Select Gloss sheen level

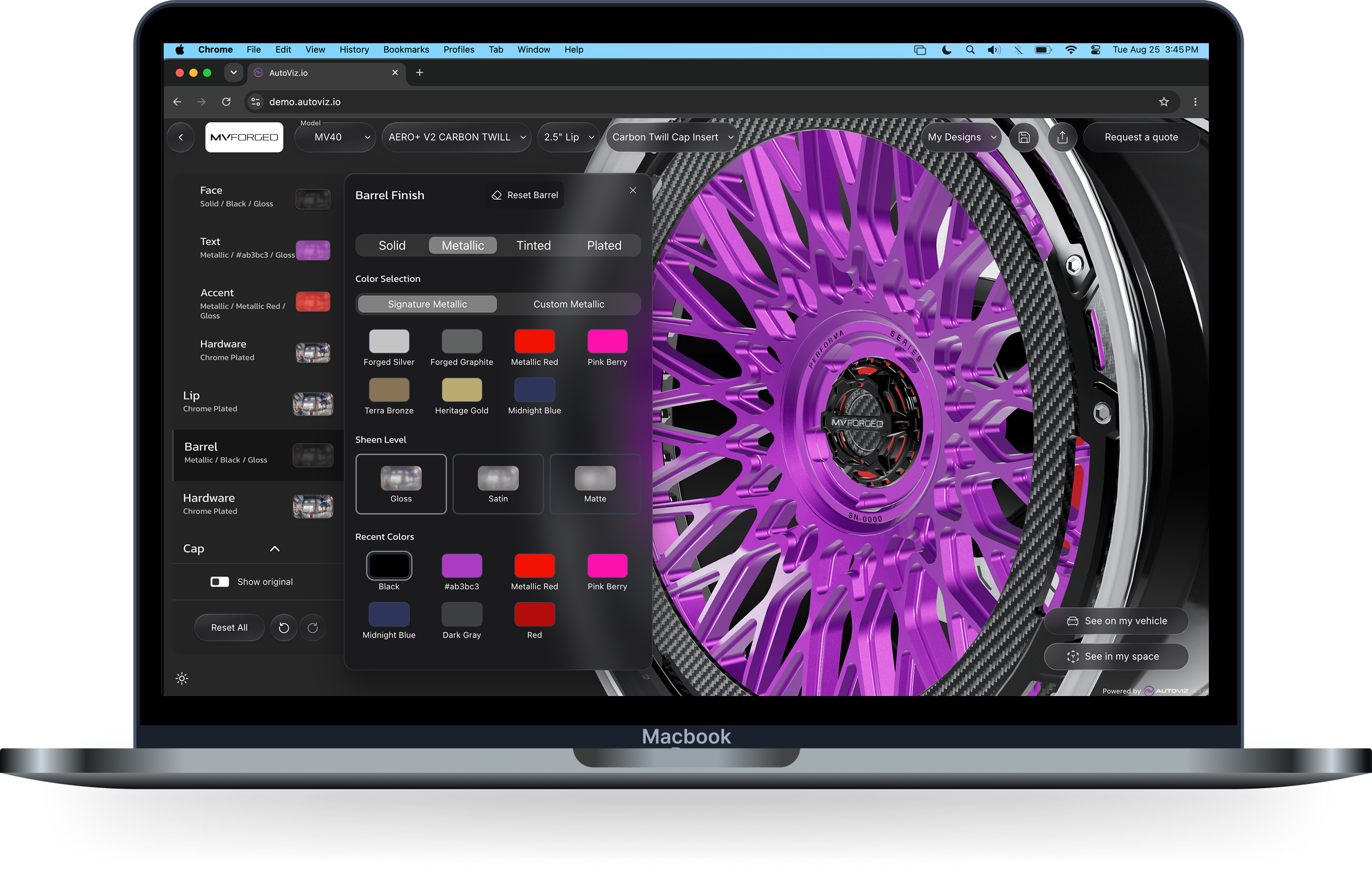click(400, 484)
